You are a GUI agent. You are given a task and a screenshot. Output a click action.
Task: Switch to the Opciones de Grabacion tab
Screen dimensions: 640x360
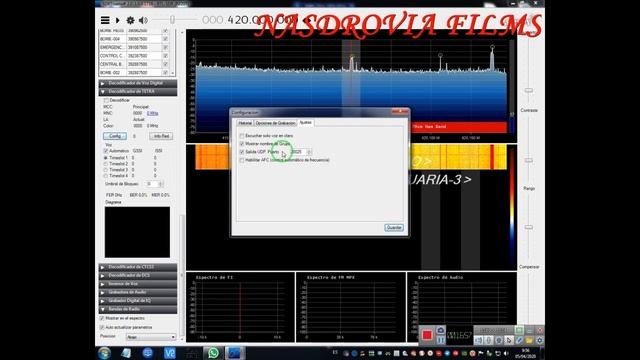tap(275, 123)
